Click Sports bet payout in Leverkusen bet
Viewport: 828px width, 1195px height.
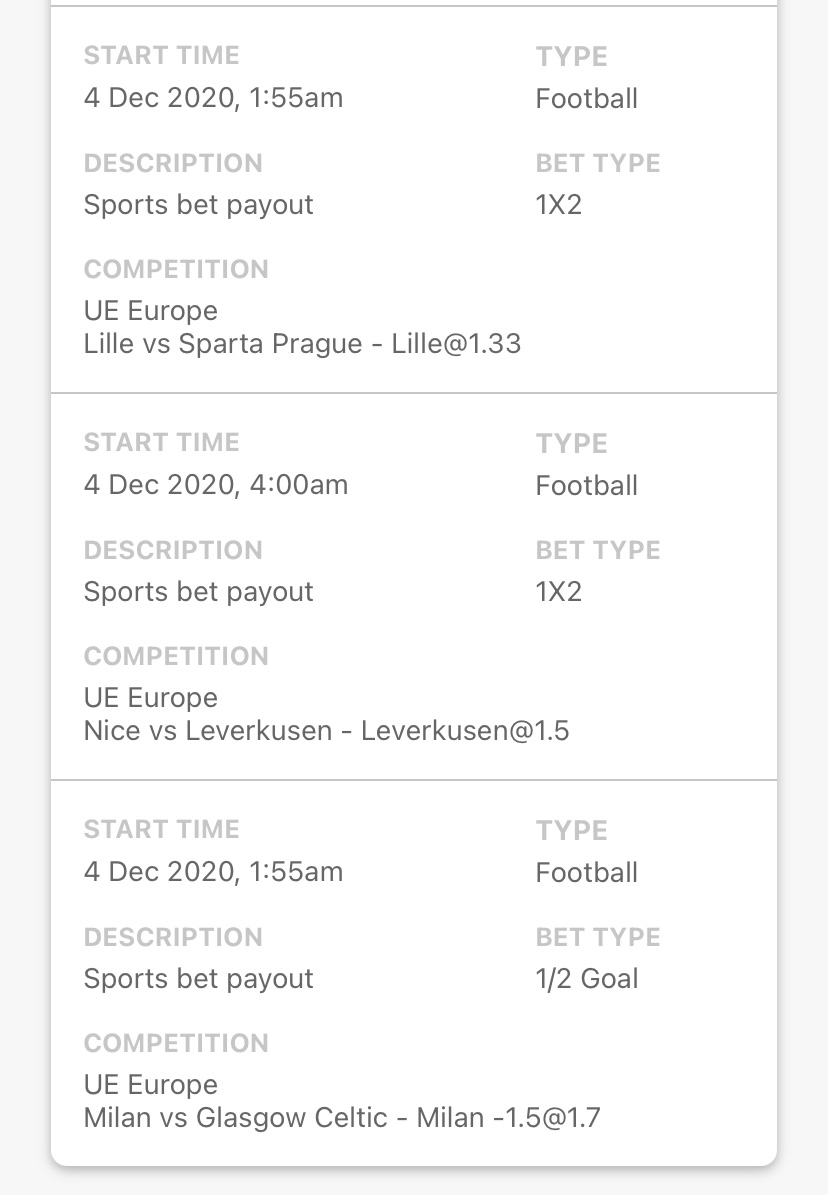[199, 592]
